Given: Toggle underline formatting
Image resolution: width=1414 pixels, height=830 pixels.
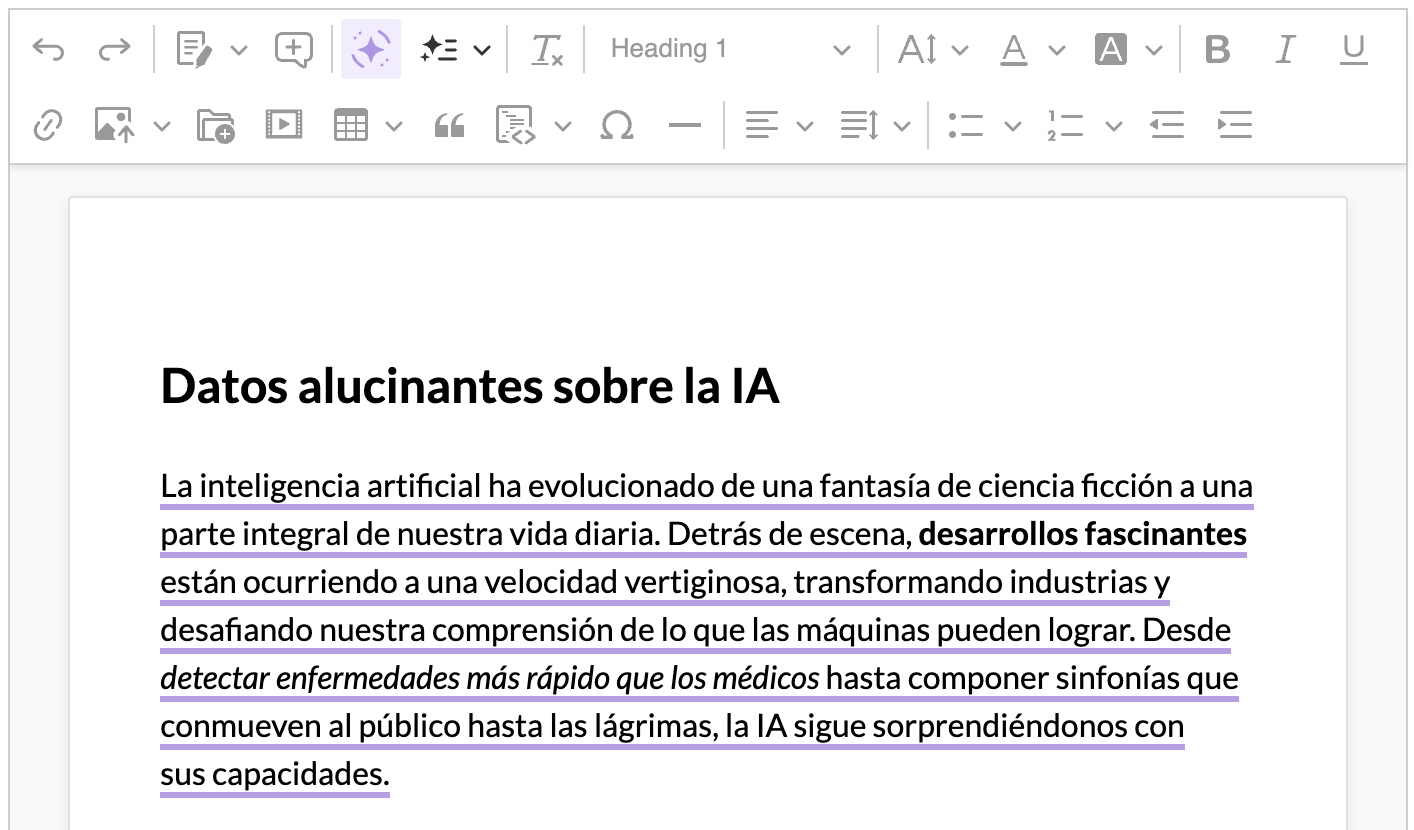Looking at the screenshot, I should point(1352,48).
